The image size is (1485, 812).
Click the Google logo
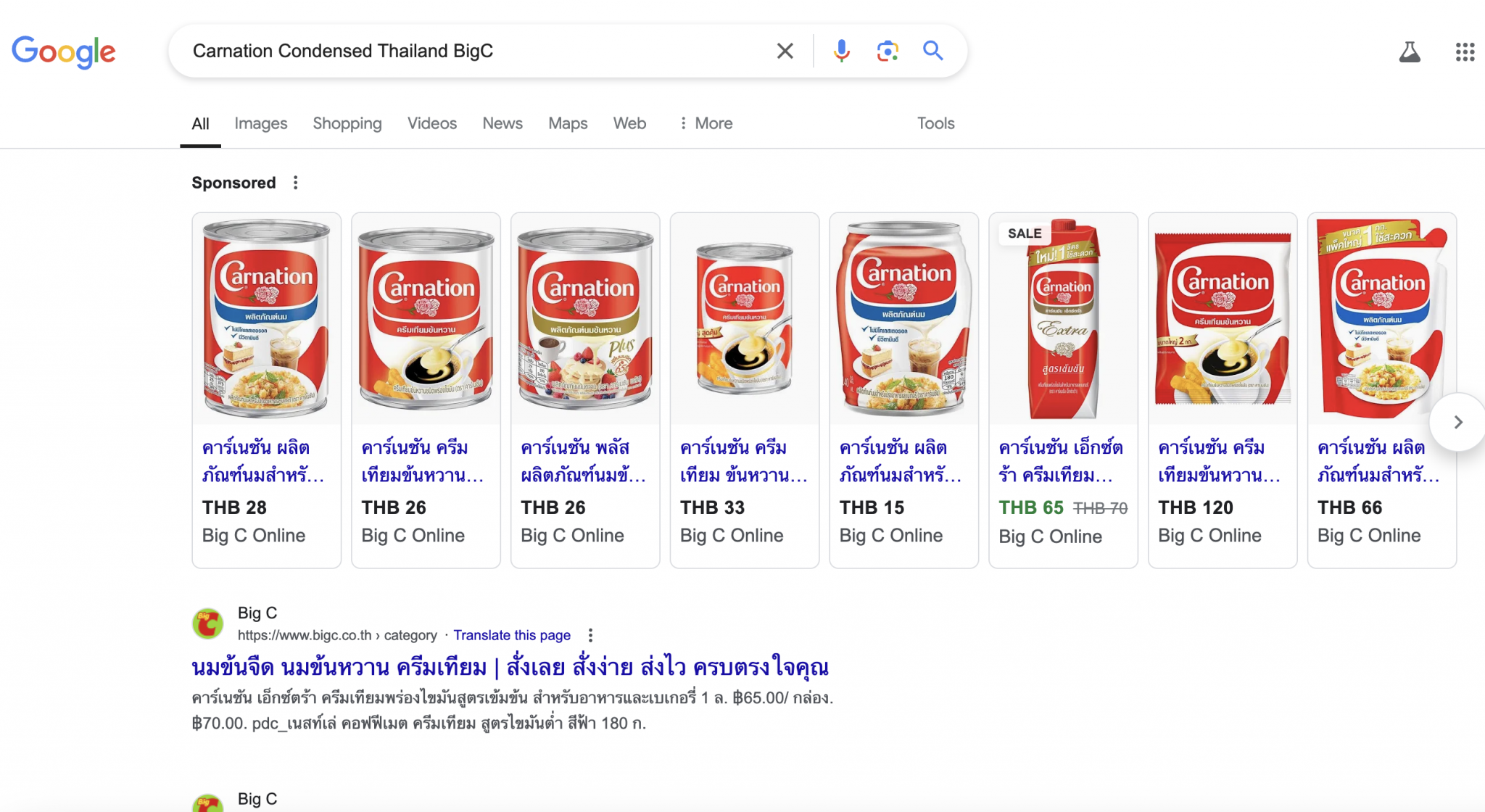(63, 51)
